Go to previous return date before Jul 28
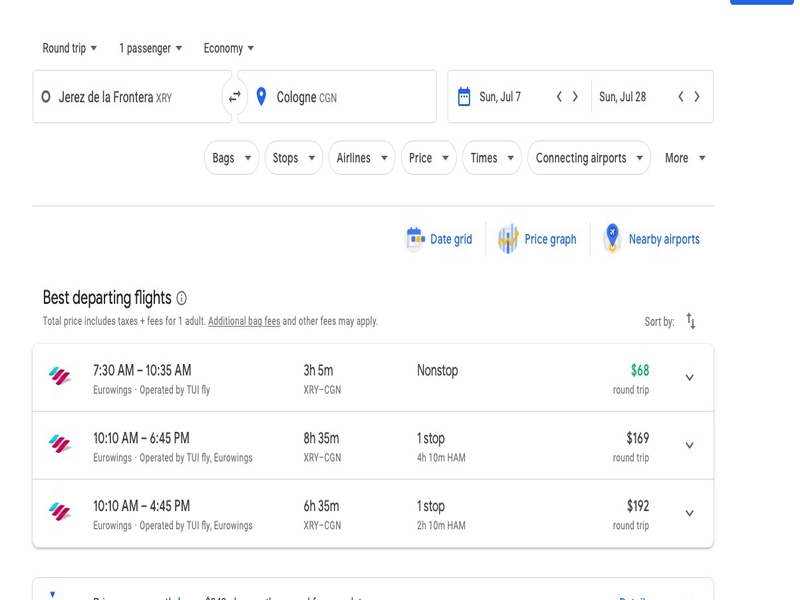The image size is (800, 600). [681, 96]
